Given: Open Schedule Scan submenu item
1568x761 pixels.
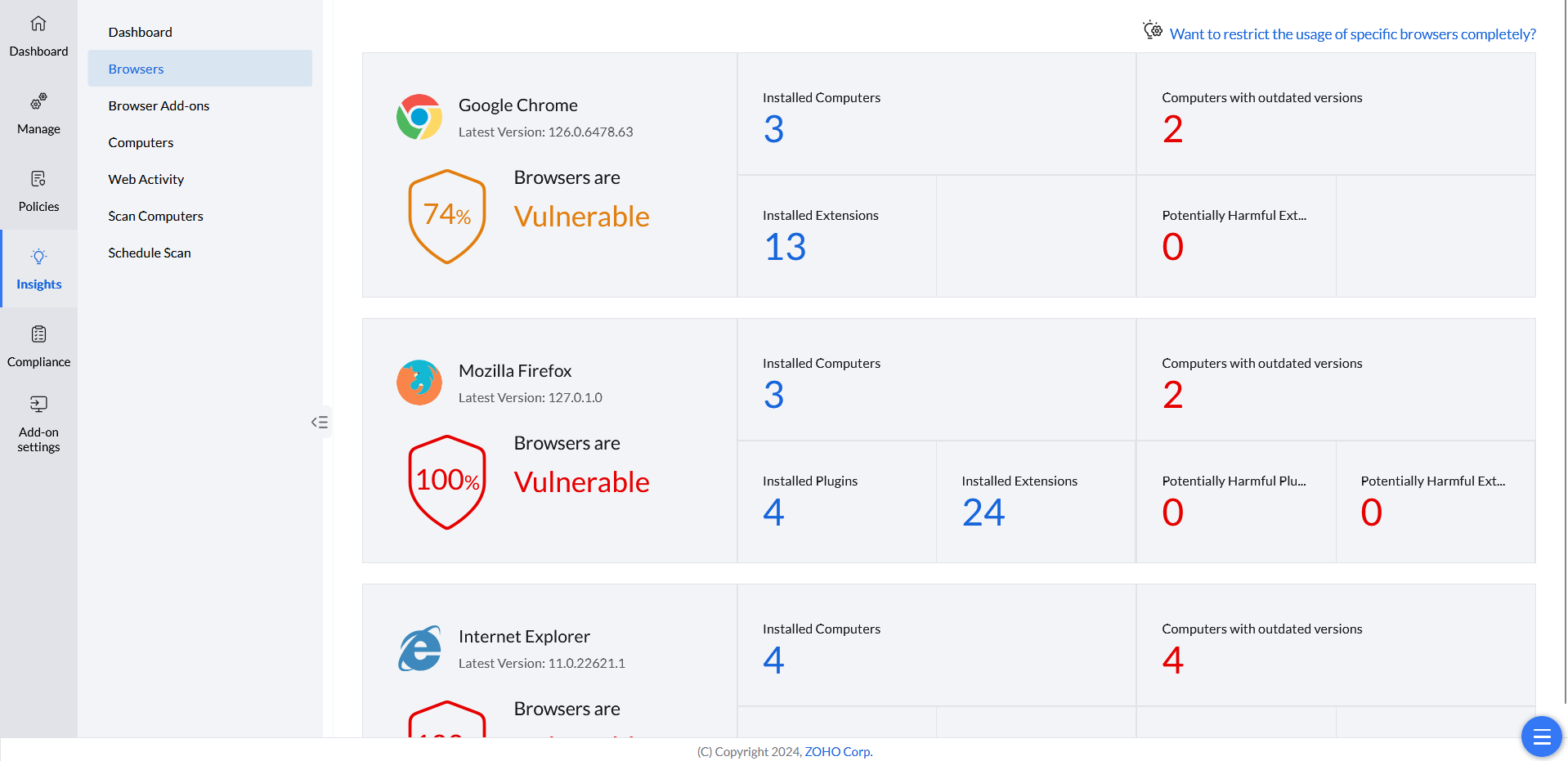Looking at the screenshot, I should pos(150,253).
